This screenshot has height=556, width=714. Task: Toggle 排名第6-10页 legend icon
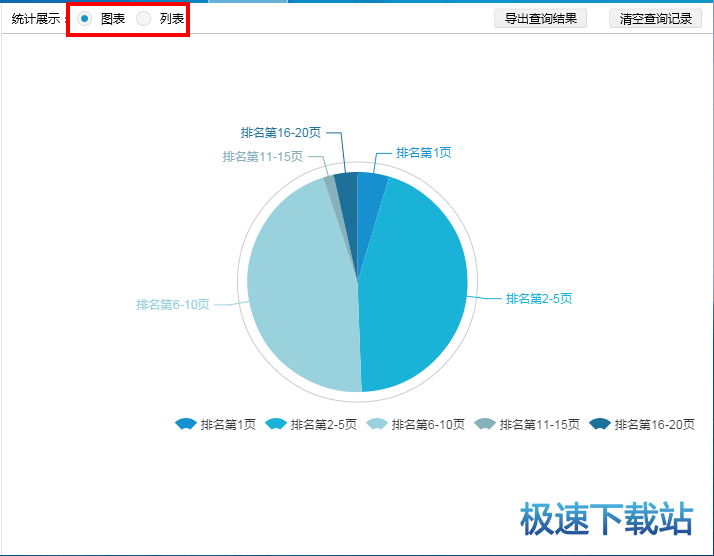[377, 424]
